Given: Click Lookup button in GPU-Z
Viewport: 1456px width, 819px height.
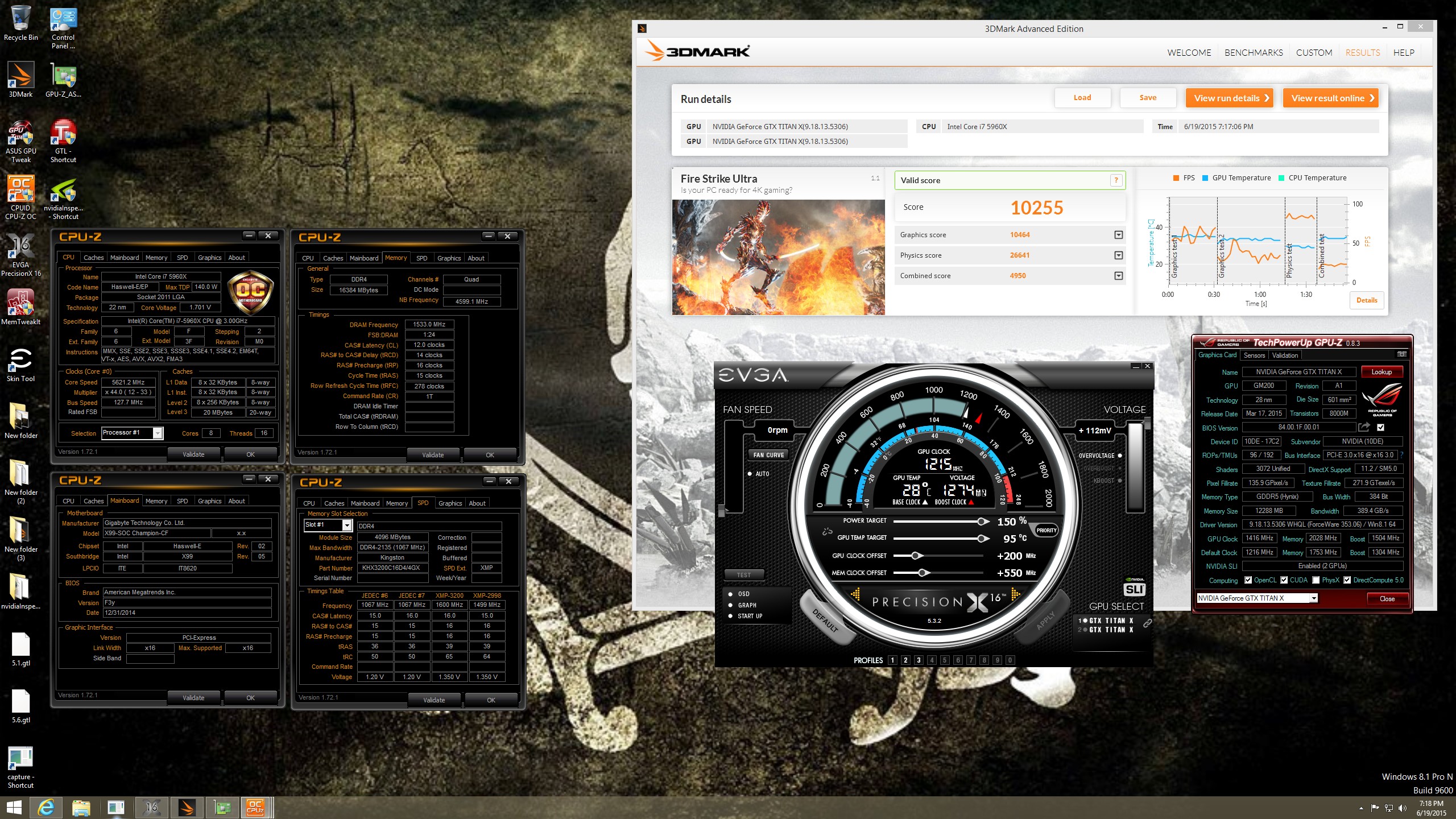Looking at the screenshot, I should point(1381,372).
